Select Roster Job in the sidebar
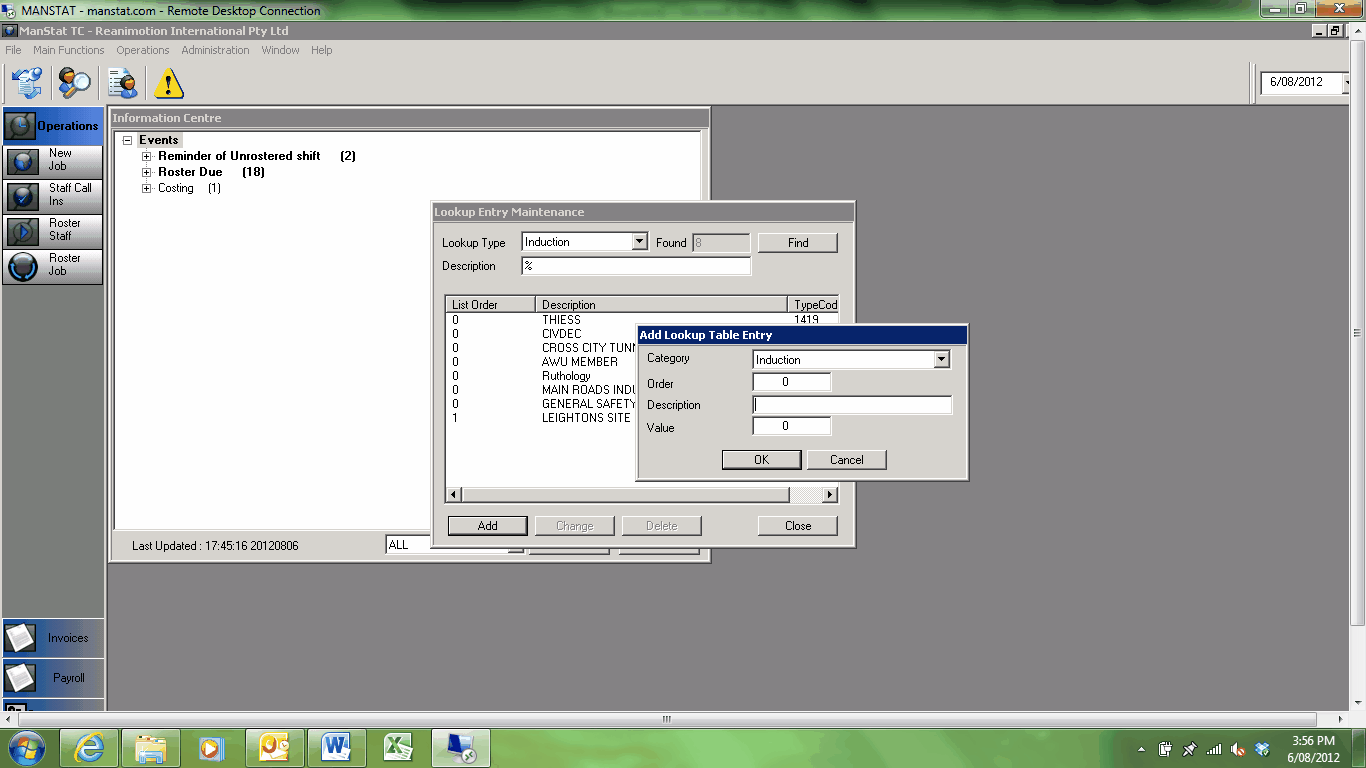 coord(53,265)
